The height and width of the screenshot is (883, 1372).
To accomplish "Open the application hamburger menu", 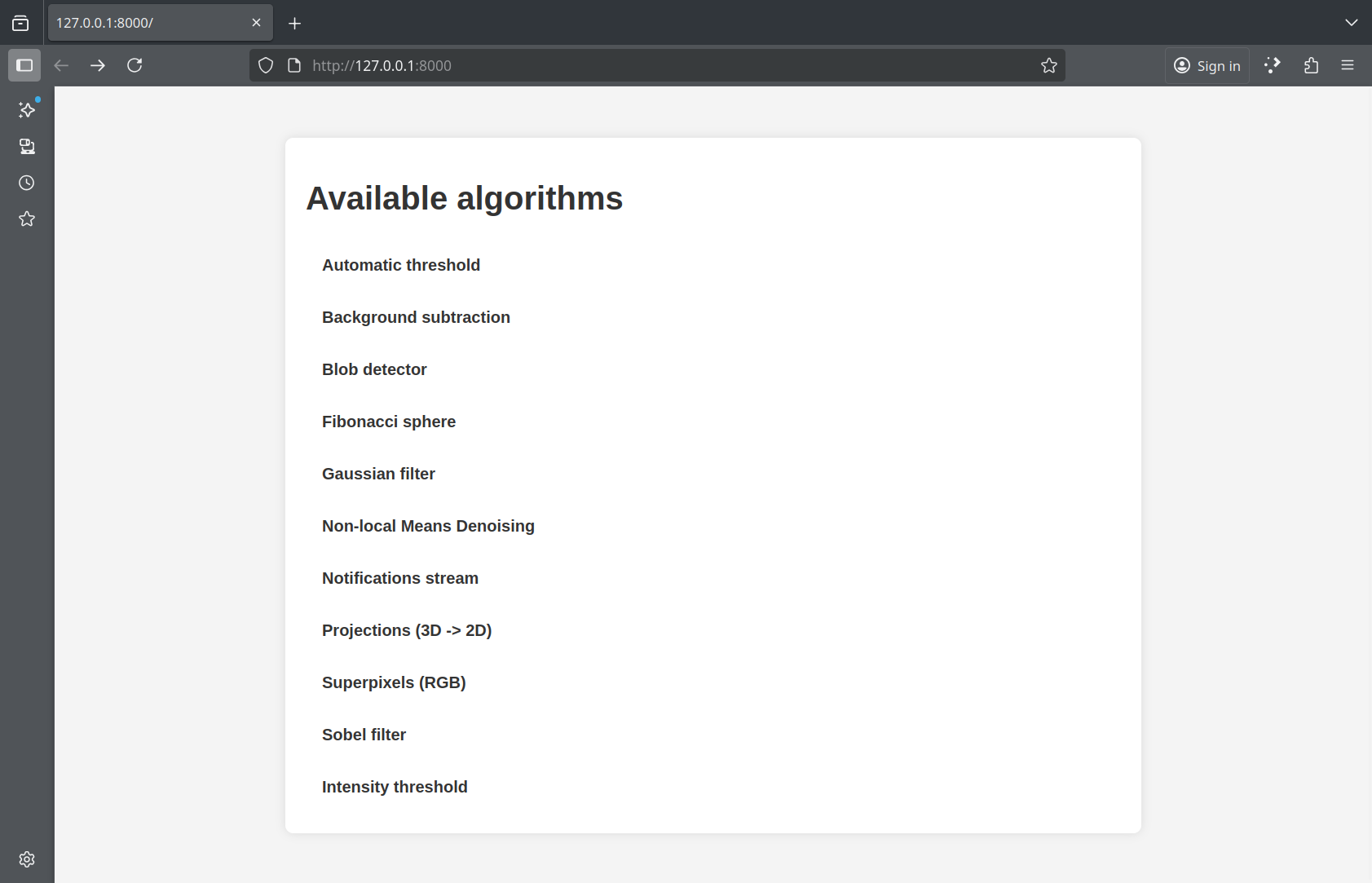I will pos(1349,65).
